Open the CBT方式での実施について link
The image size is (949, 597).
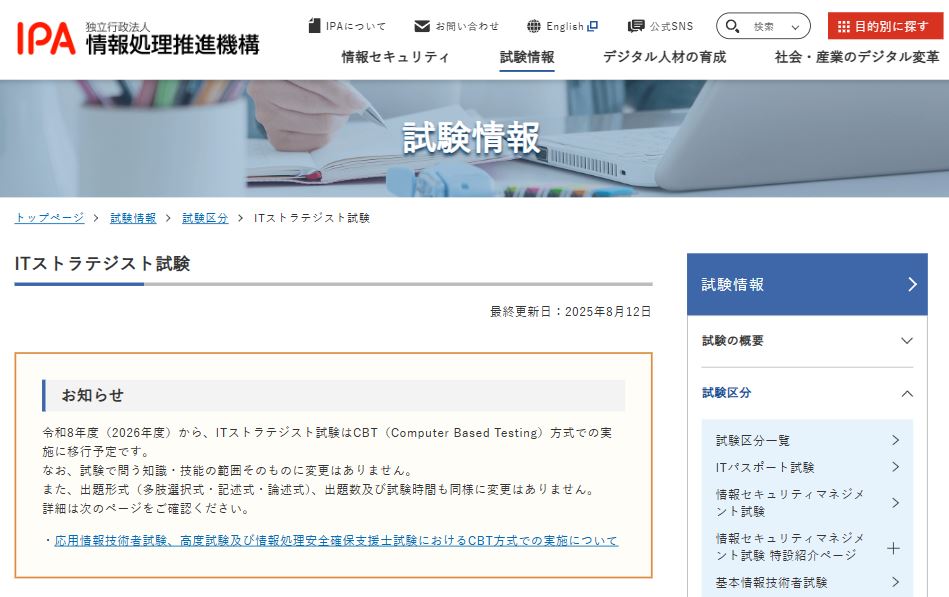[x=336, y=541]
